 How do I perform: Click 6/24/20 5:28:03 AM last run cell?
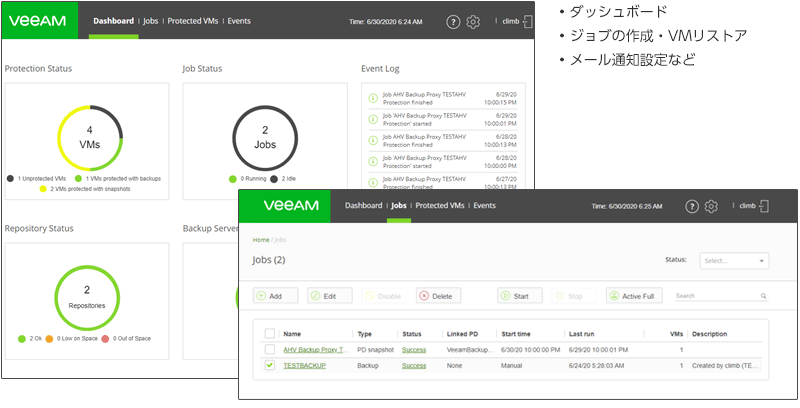tap(596, 366)
